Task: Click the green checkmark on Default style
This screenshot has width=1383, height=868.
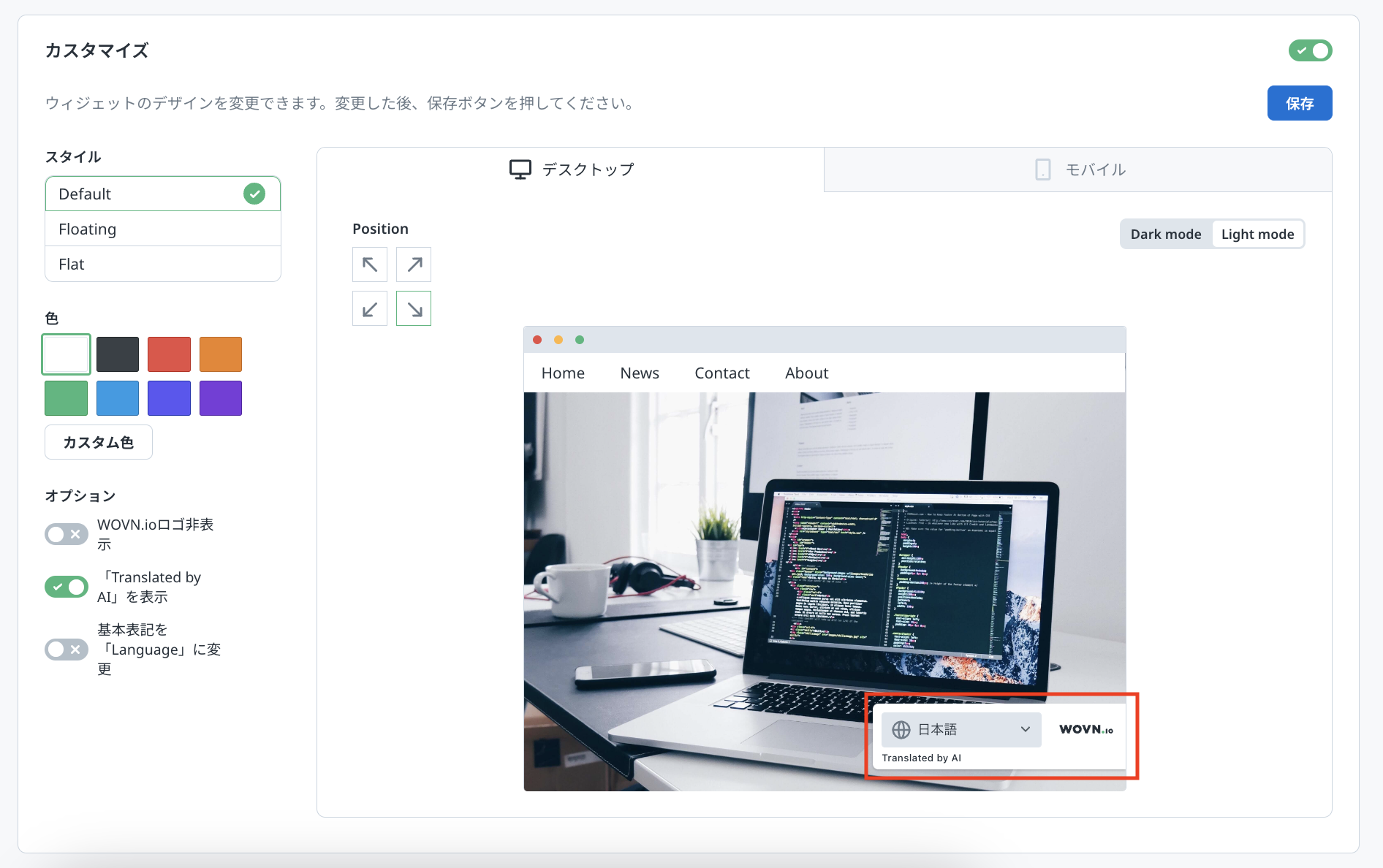Action: [254, 194]
